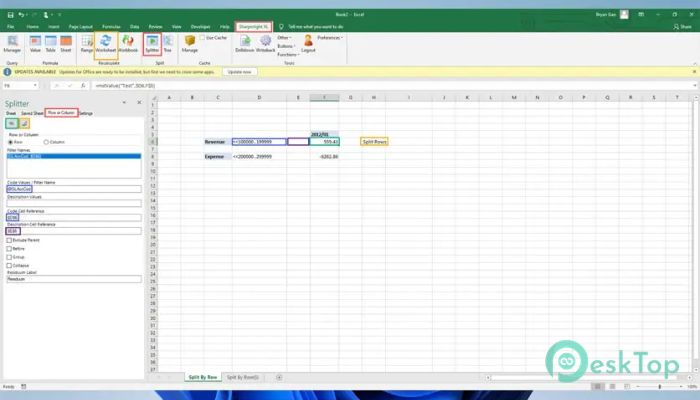The height and width of the screenshot is (400, 700).
Task: Open the File menu tab
Action: coord(10,27)
